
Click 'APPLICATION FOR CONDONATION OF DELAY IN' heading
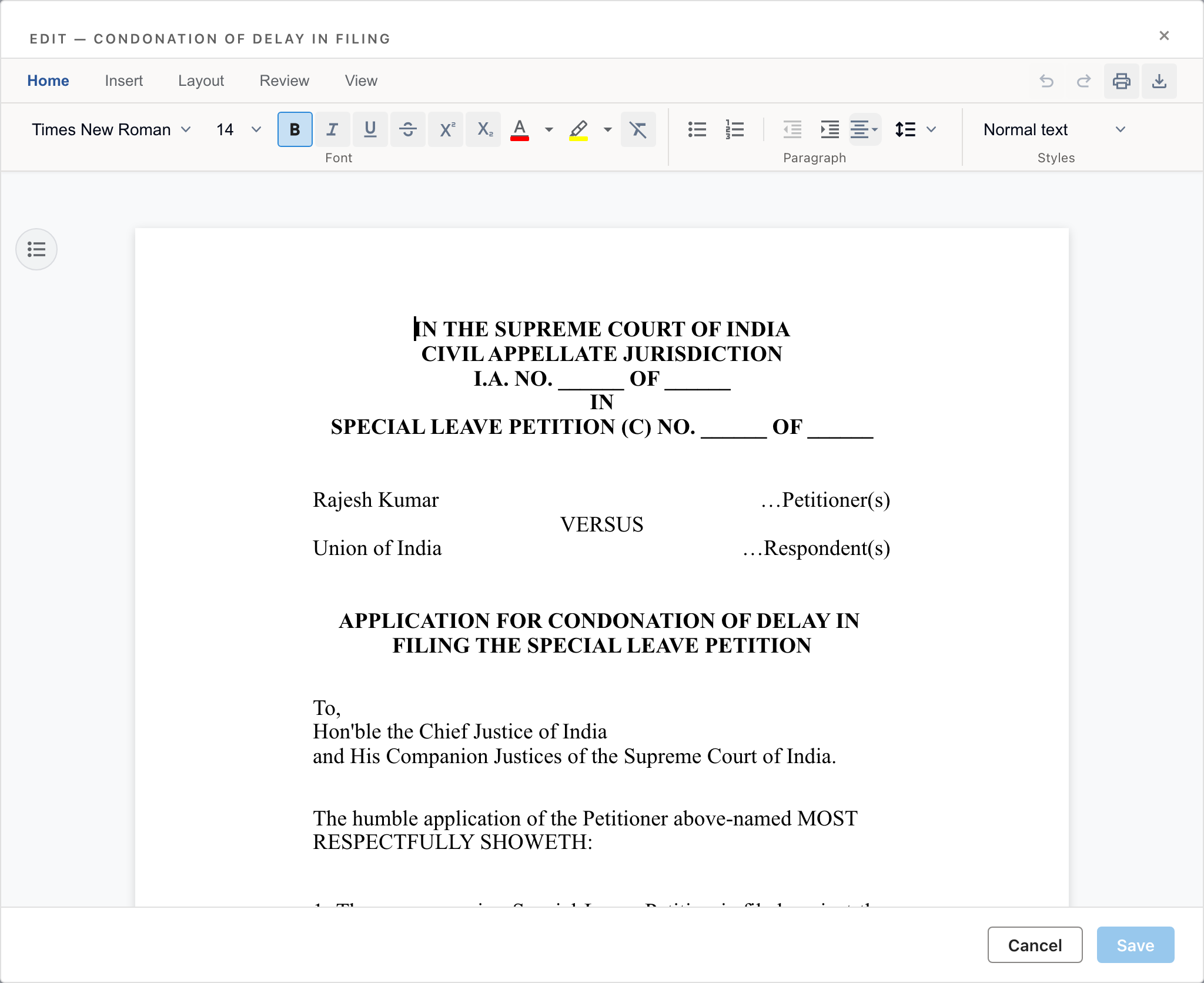coord(599,621)
